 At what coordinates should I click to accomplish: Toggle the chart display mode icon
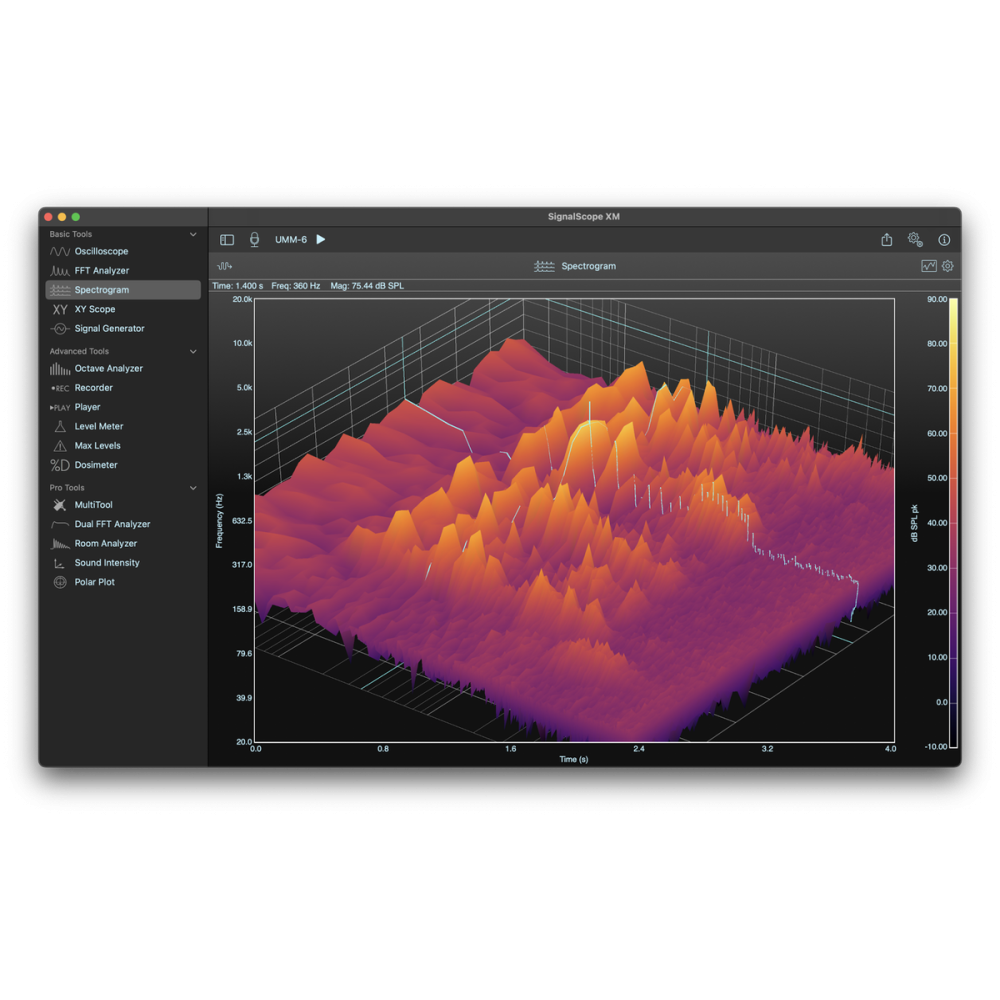point(929,266)
